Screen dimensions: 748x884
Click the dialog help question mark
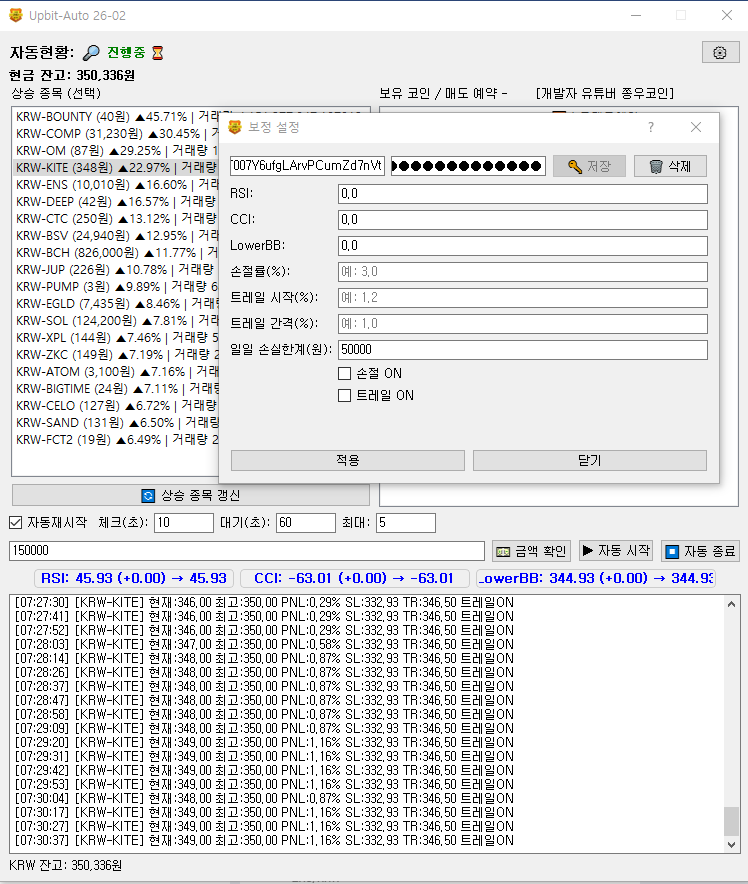click(651, 128)
